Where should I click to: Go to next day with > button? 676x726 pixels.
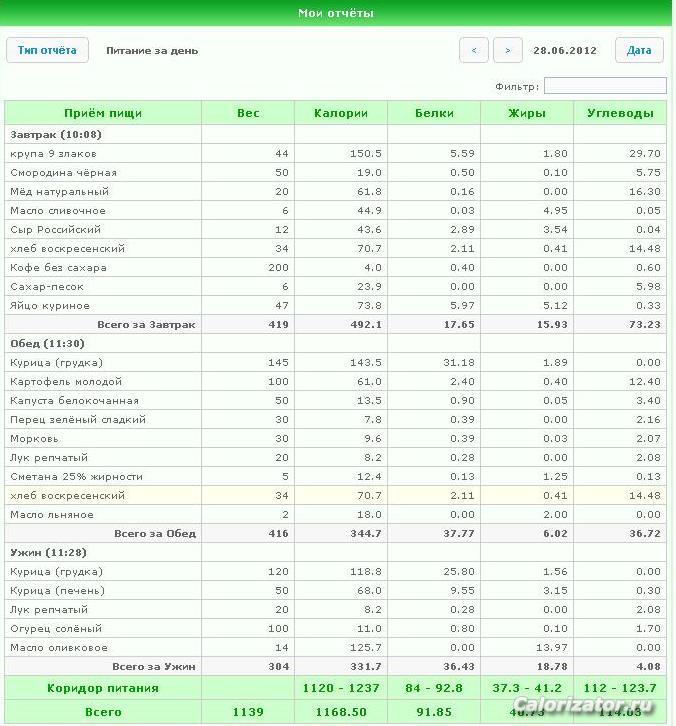(x=508, y=50)
